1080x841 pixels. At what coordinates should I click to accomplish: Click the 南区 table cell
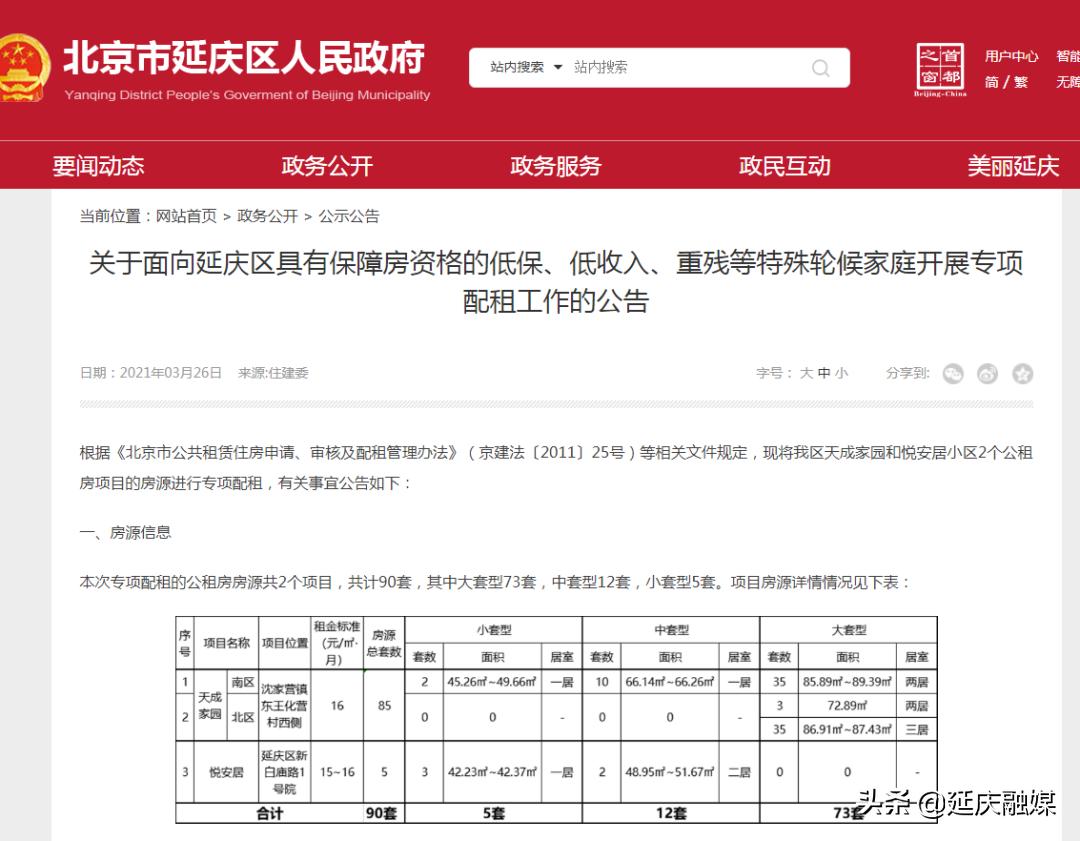click(242, 682)
